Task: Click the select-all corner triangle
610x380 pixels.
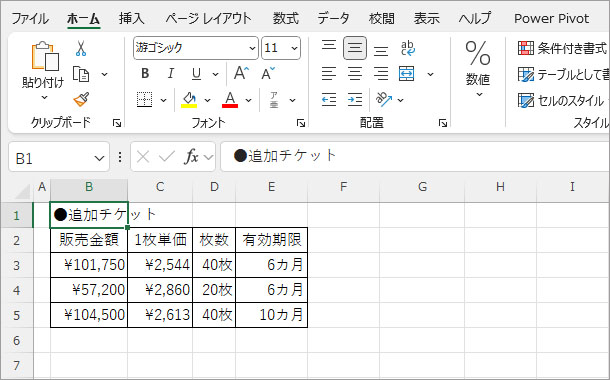Action: pyautogui.click(x=22, y=191)
